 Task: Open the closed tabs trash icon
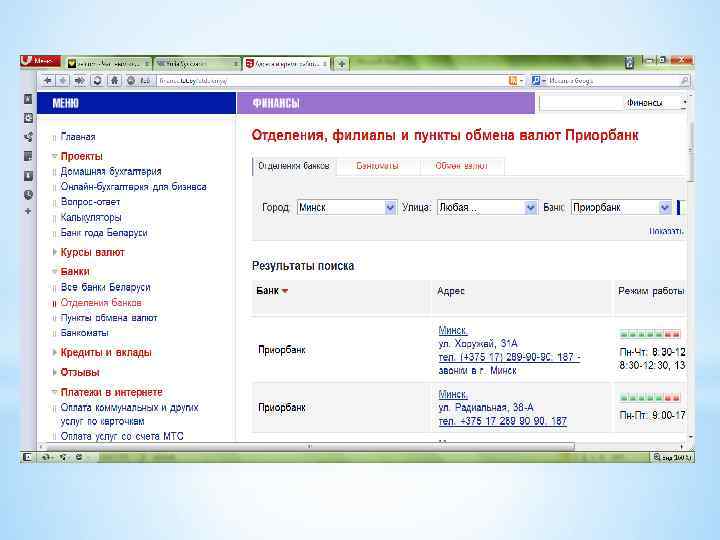(x=629, y=62)
